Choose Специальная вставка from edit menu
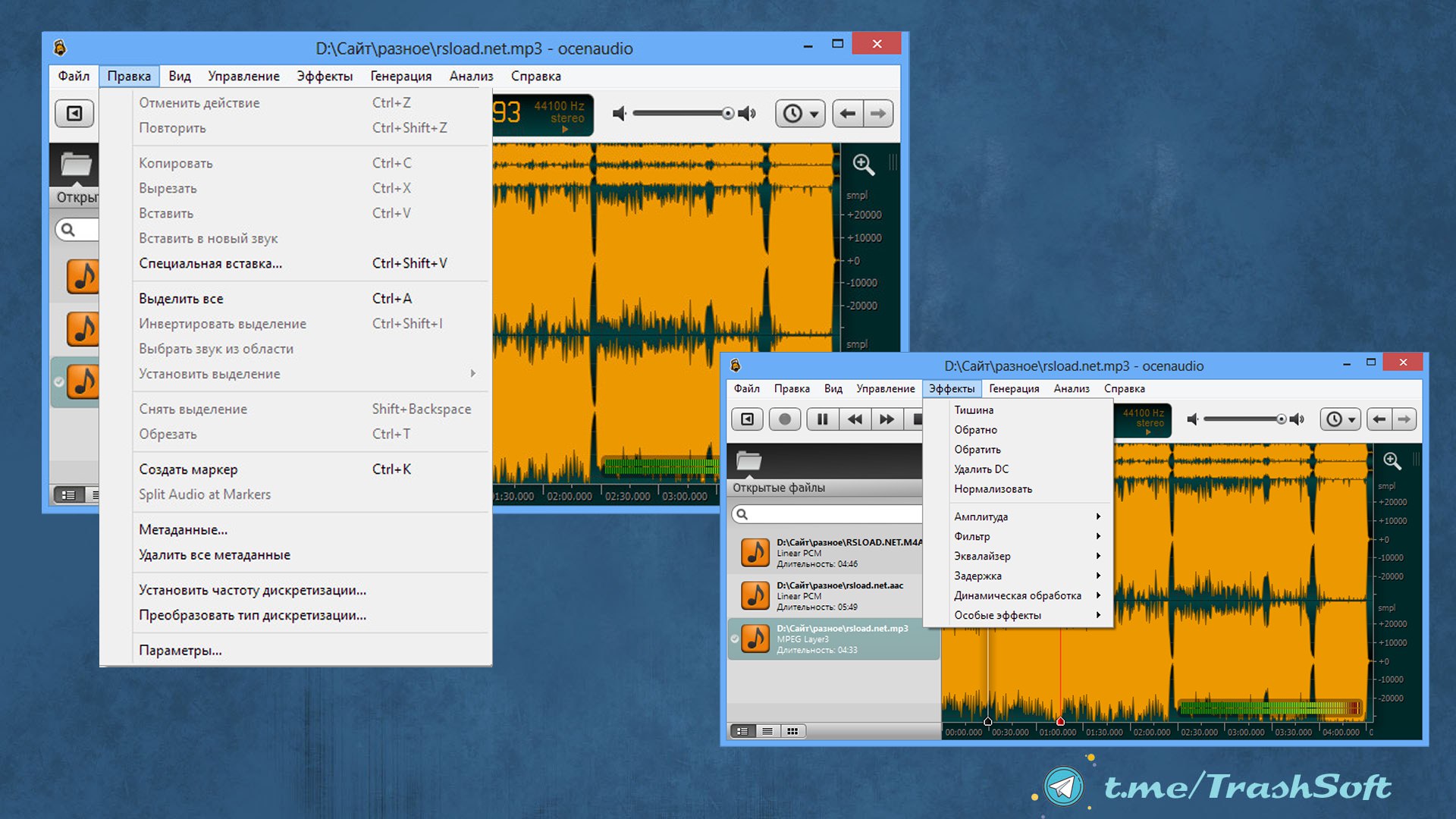 (210, 263)
